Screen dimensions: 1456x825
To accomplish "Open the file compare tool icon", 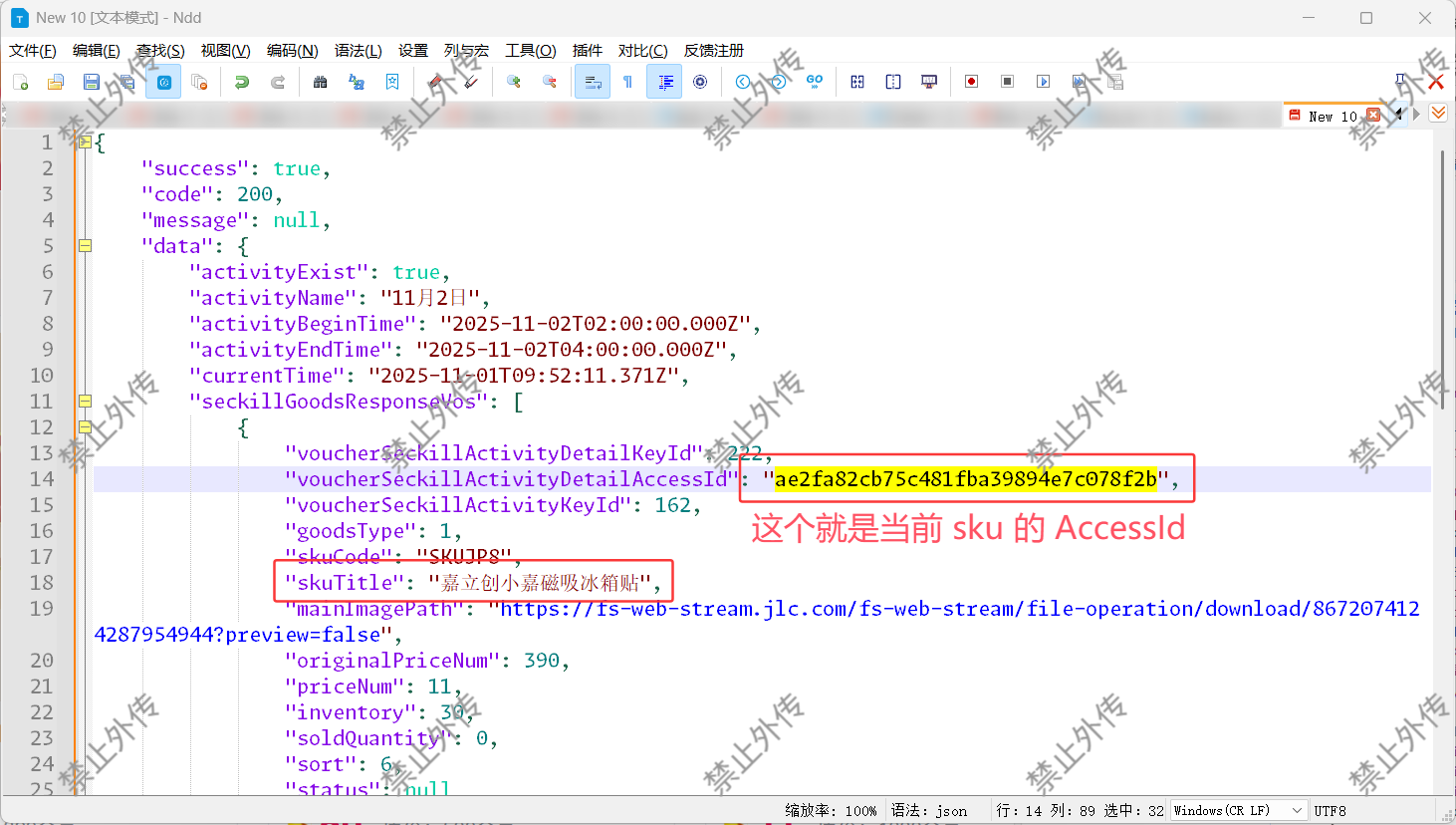I will [857, 82].
